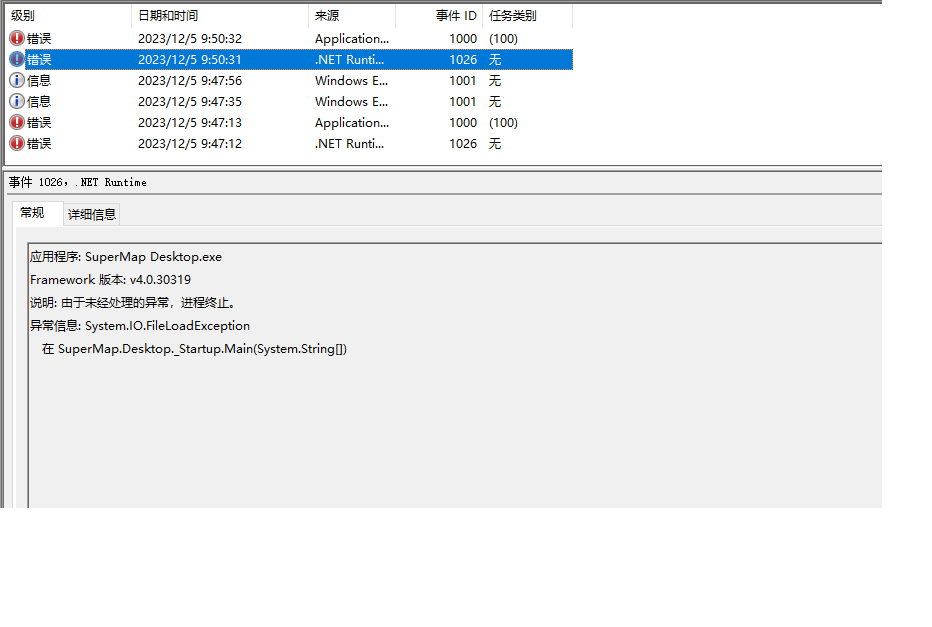Click Windows E... source in 9:47:35 row

pos(351,102)
